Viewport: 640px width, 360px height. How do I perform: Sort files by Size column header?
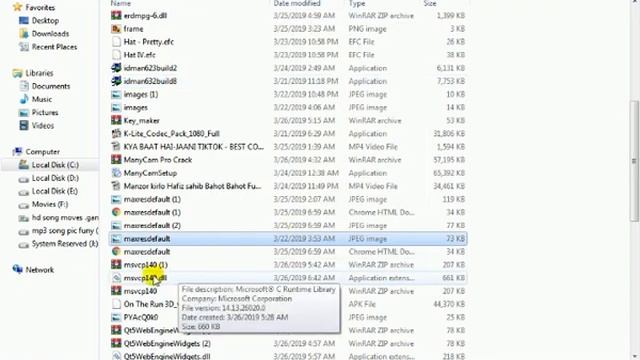tap(430, 3)
